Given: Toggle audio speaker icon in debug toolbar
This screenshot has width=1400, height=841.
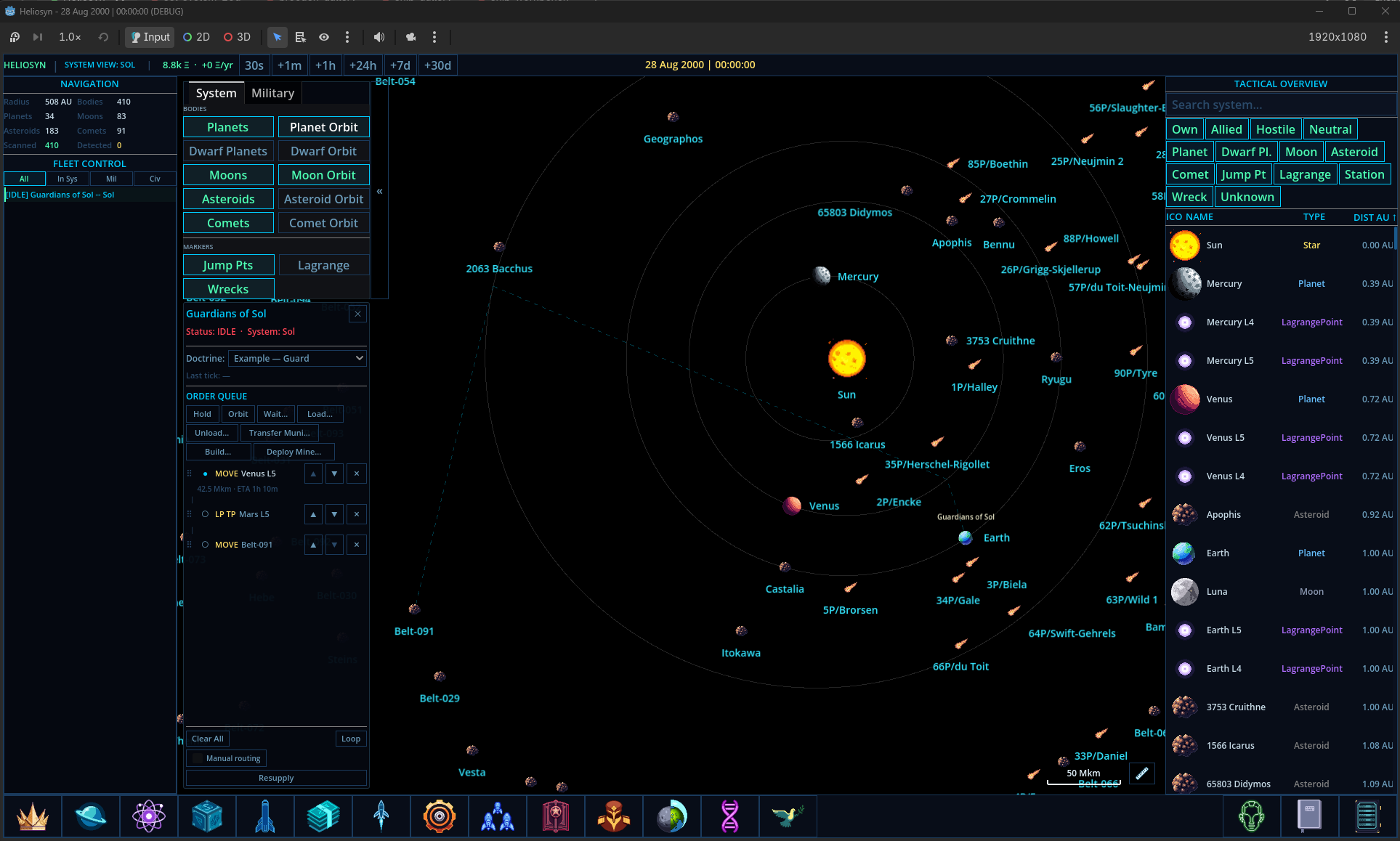Looking at the screenshot, I should [x=379, y=37].
